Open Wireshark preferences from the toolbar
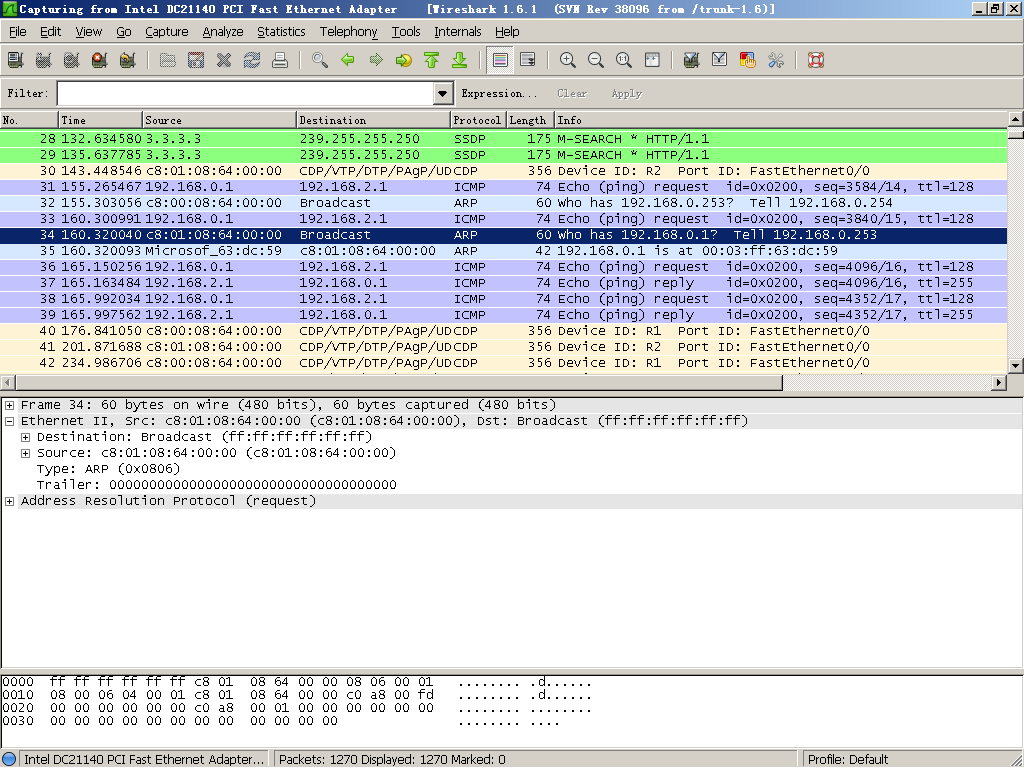Image resolution: width=1024 pixels, height=768 pixels. tap(776, 60)
